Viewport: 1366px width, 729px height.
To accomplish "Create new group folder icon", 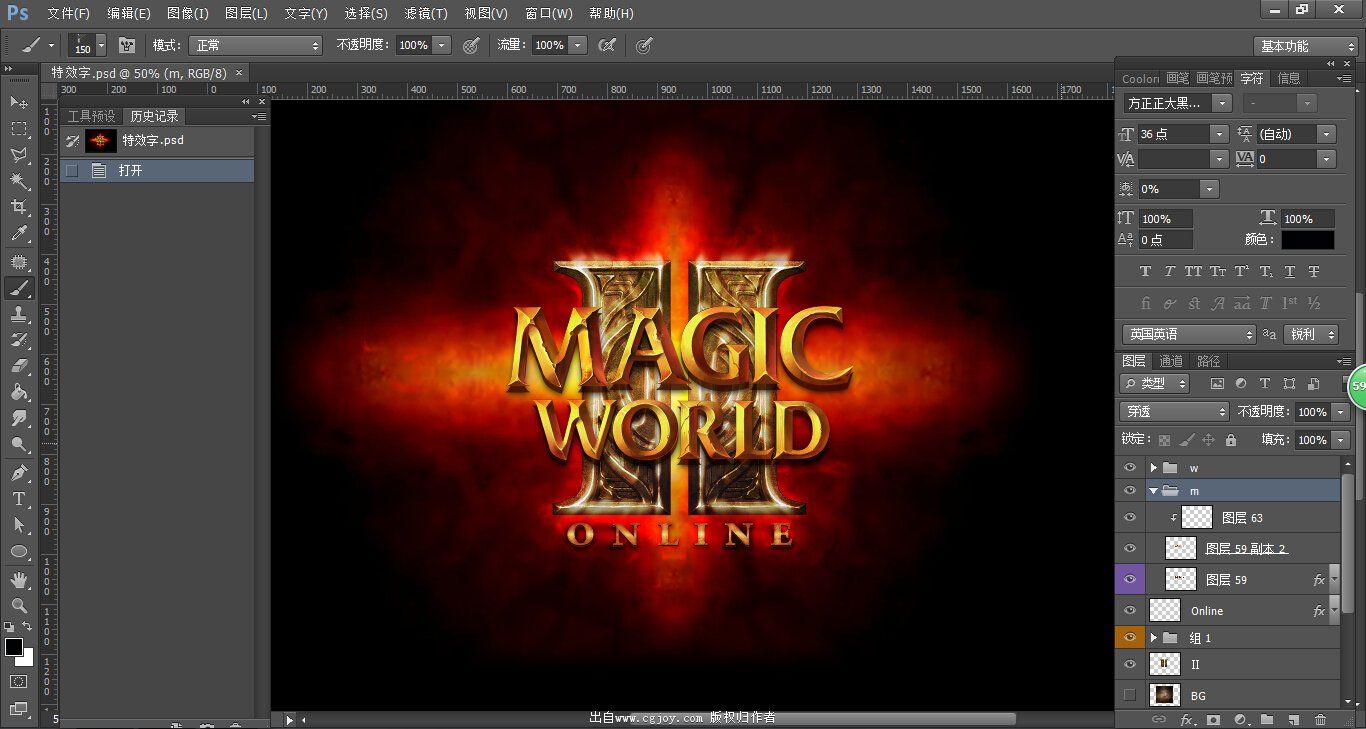I will click(1267, 719).
